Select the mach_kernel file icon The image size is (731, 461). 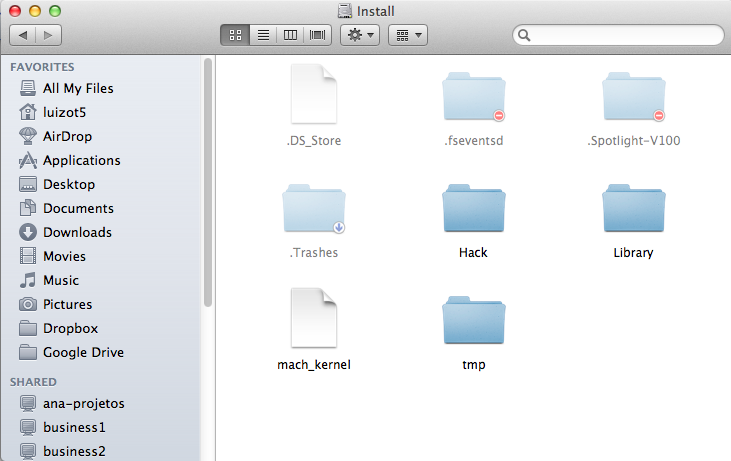(314, 317)
